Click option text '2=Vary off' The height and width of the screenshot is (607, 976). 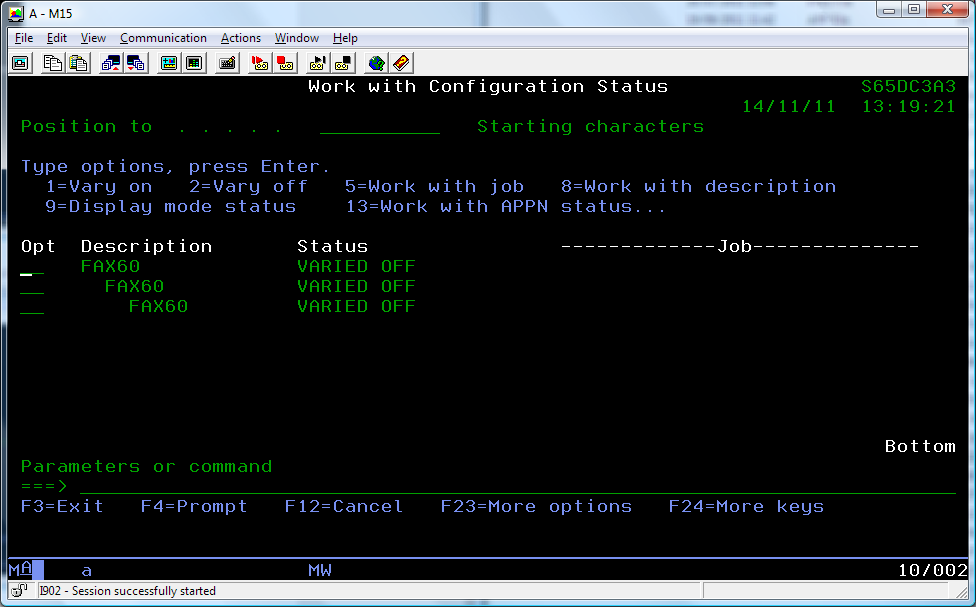248,187
